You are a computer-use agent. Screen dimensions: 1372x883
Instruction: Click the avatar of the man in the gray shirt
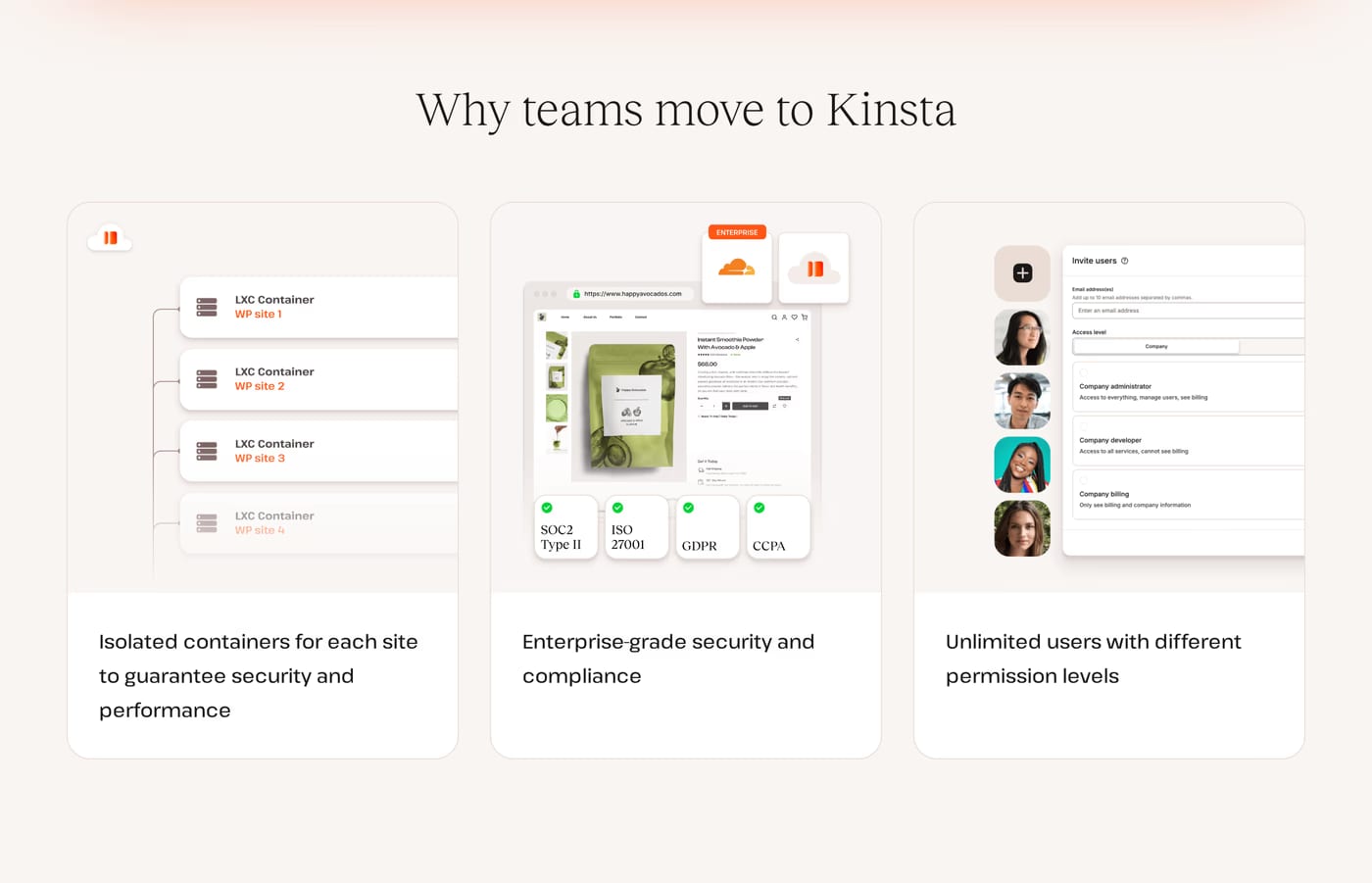[1022, 401]
